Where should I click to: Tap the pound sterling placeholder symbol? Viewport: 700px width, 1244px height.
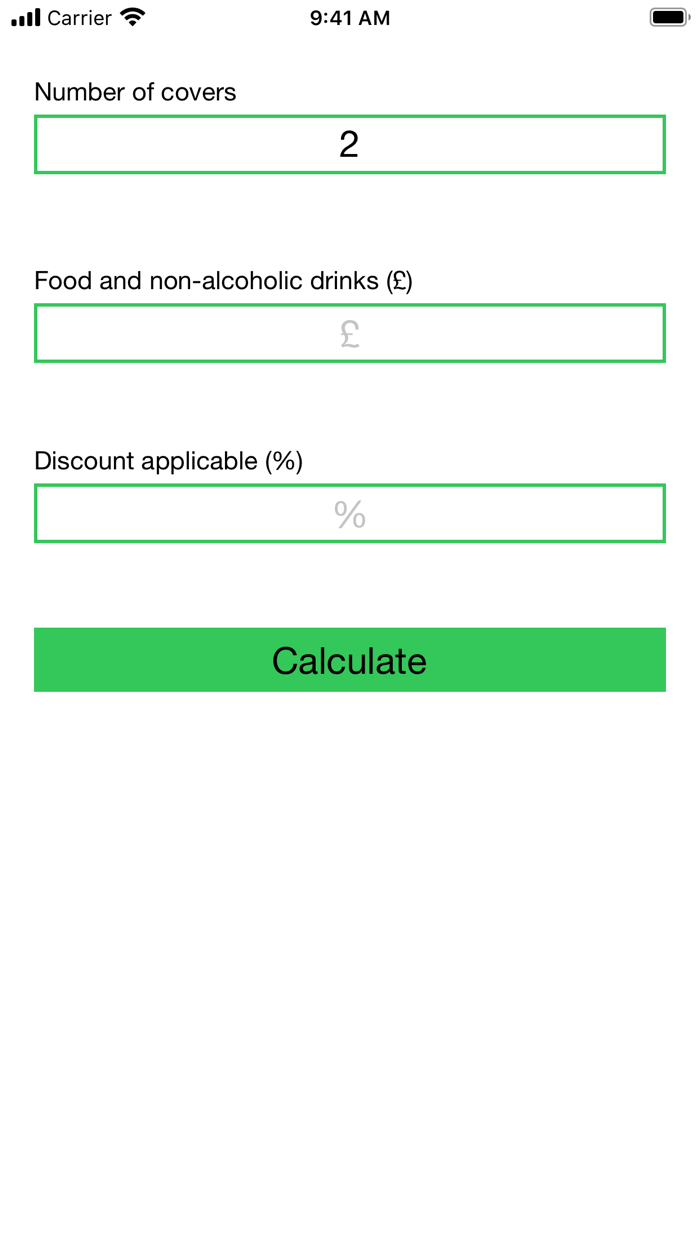click(x=349, y=334)
